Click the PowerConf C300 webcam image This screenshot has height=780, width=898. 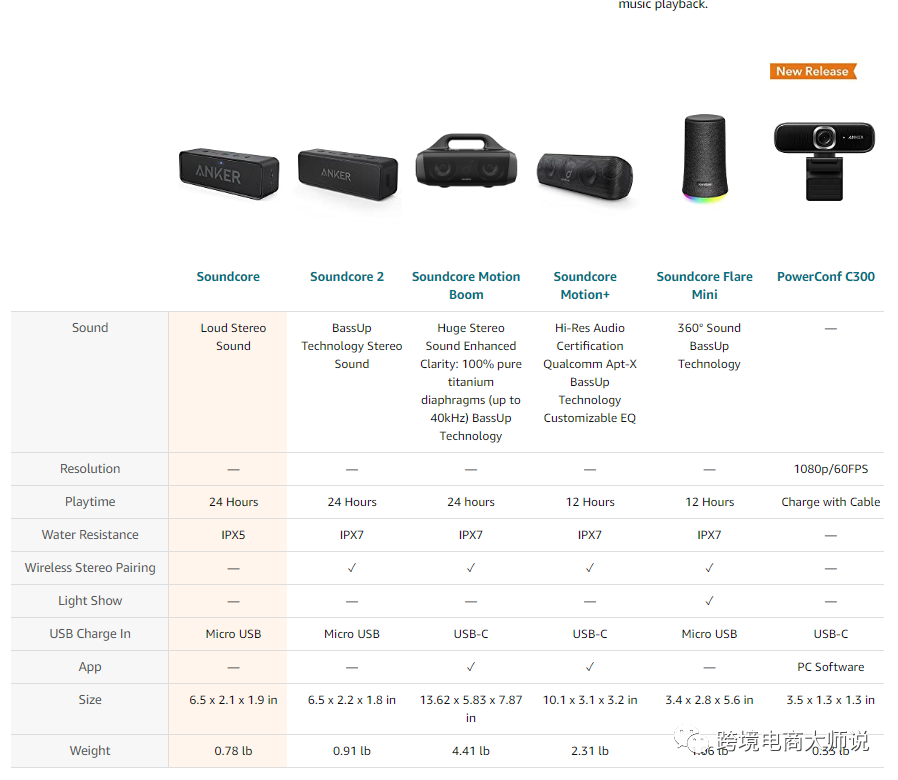825,161
